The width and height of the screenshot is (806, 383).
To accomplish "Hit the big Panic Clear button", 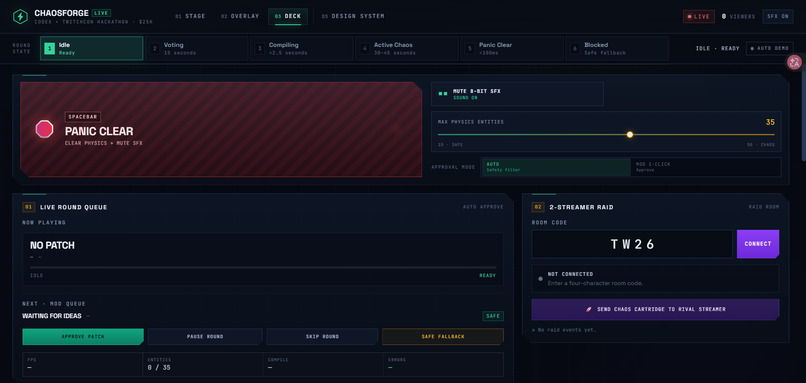I will click(x=221, y=129).
